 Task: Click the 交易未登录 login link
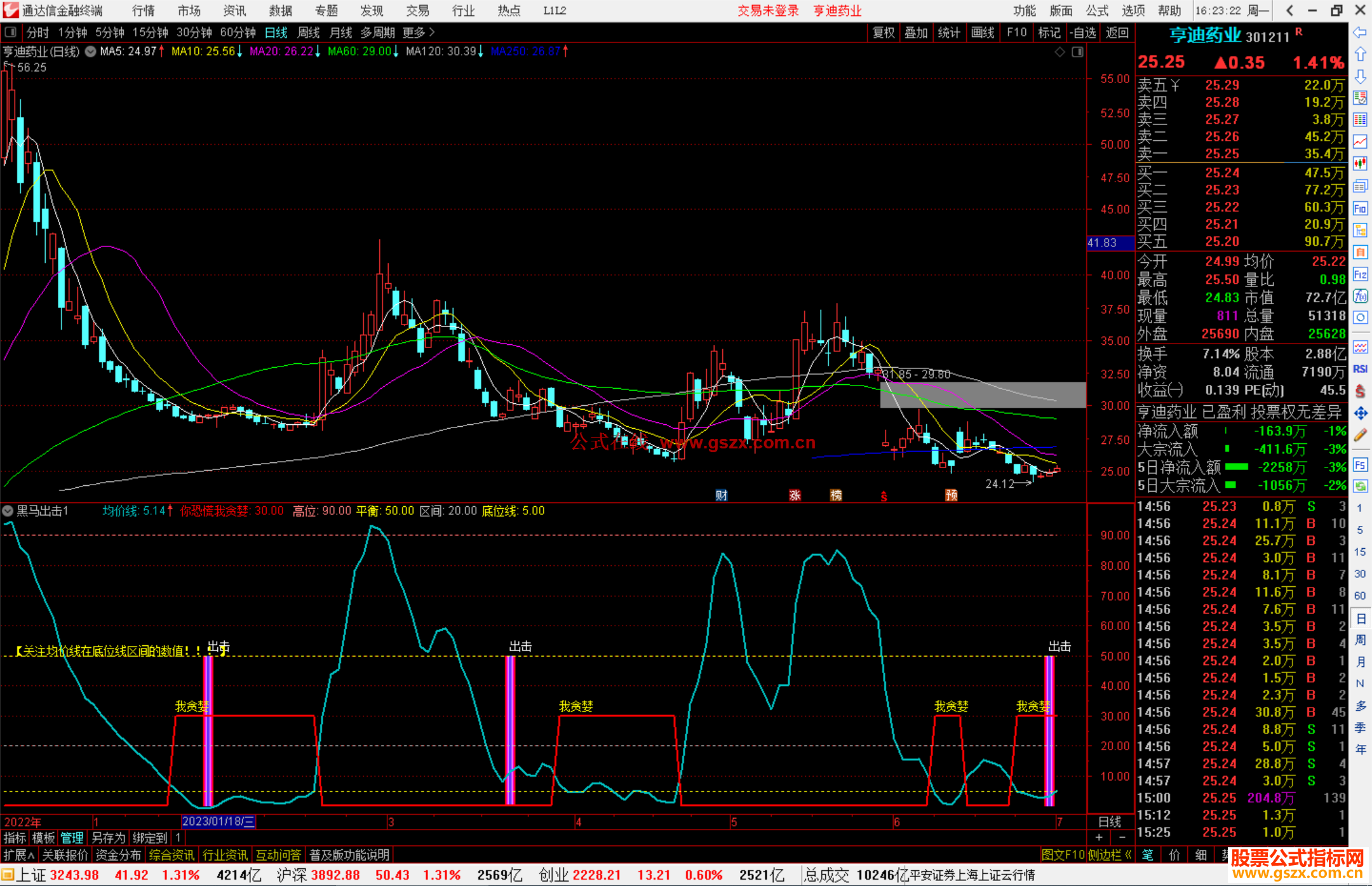coord(768,10)
